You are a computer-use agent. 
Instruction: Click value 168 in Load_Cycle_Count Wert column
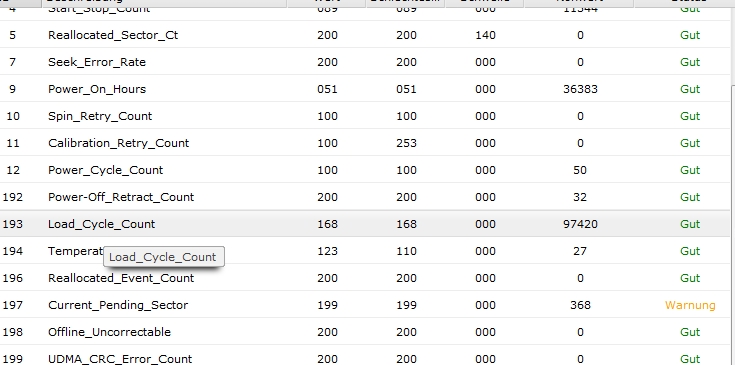point(327,224)
